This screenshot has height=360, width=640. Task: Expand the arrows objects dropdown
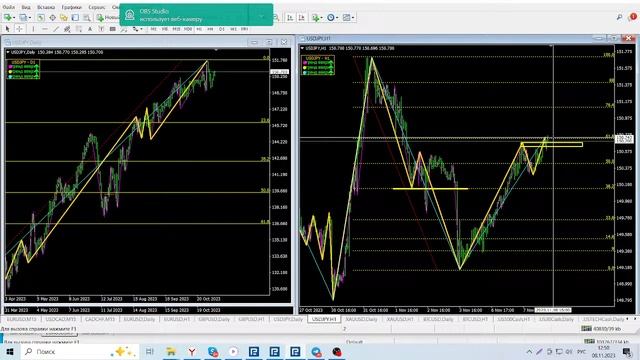(141, 29)
